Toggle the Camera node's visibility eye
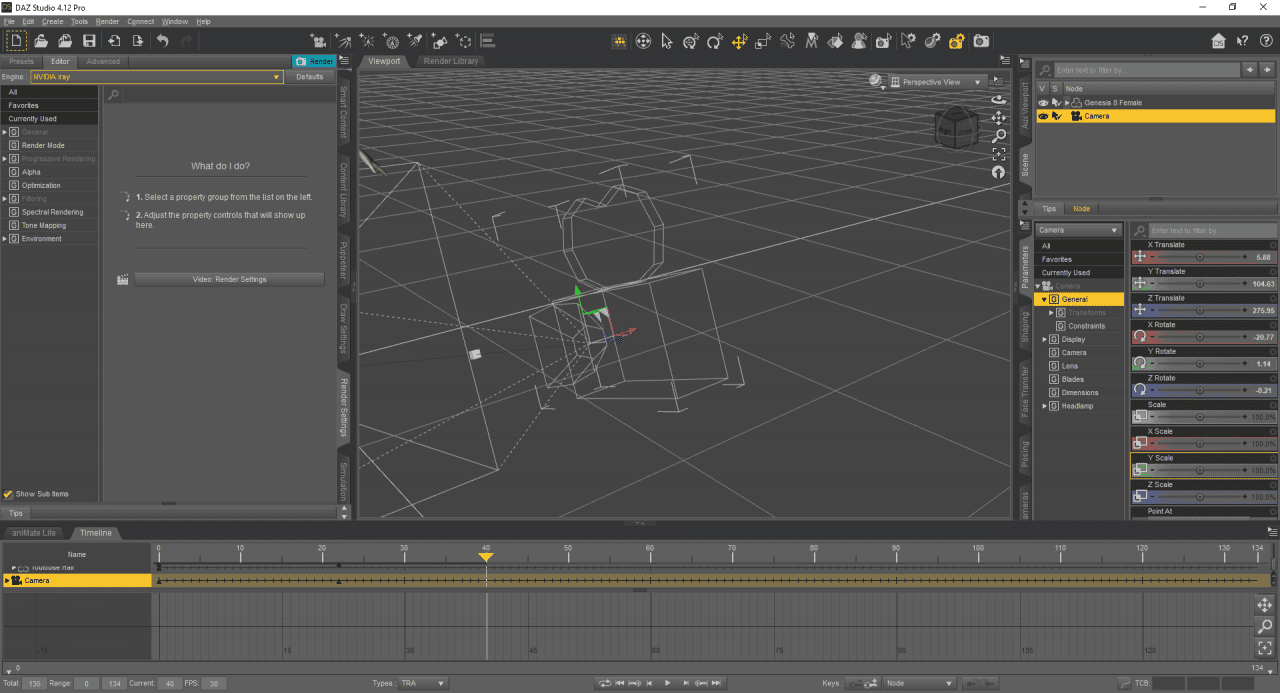Viewport: 1280px width, 693px height. pyautogui.click(x=1043, y=116)
